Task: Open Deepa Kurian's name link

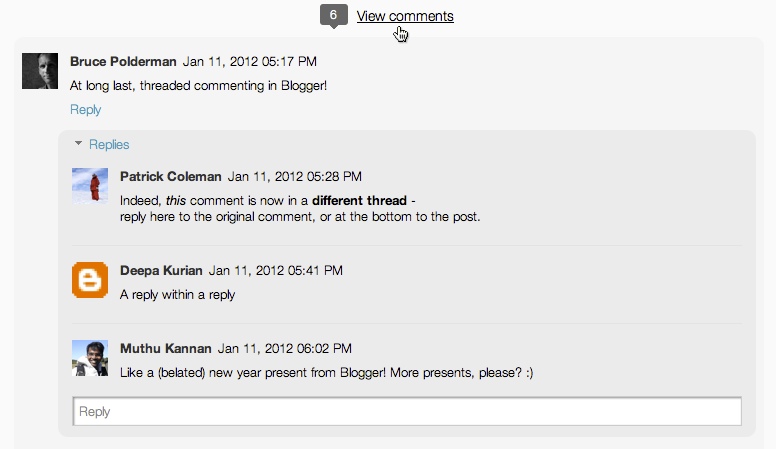Action: (161, 270)
